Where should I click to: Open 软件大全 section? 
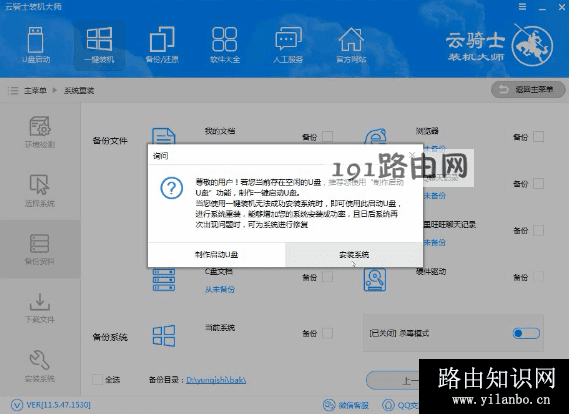[225, 44]
